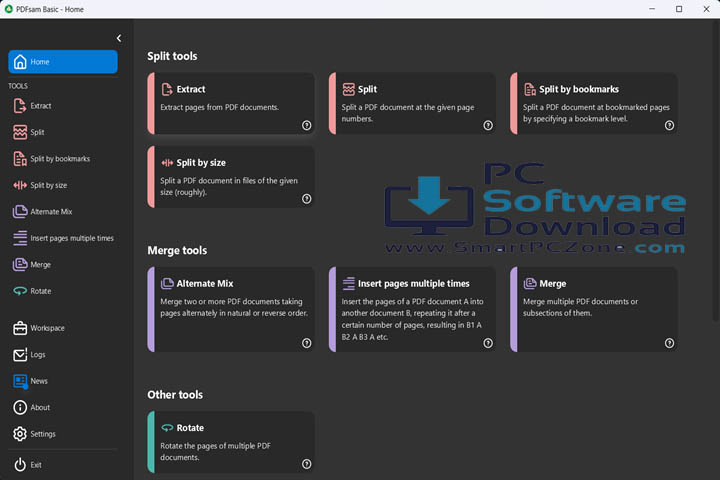The image size is (720, 480).
Task: Open the Split by size tool card
Action: point(231,177)
